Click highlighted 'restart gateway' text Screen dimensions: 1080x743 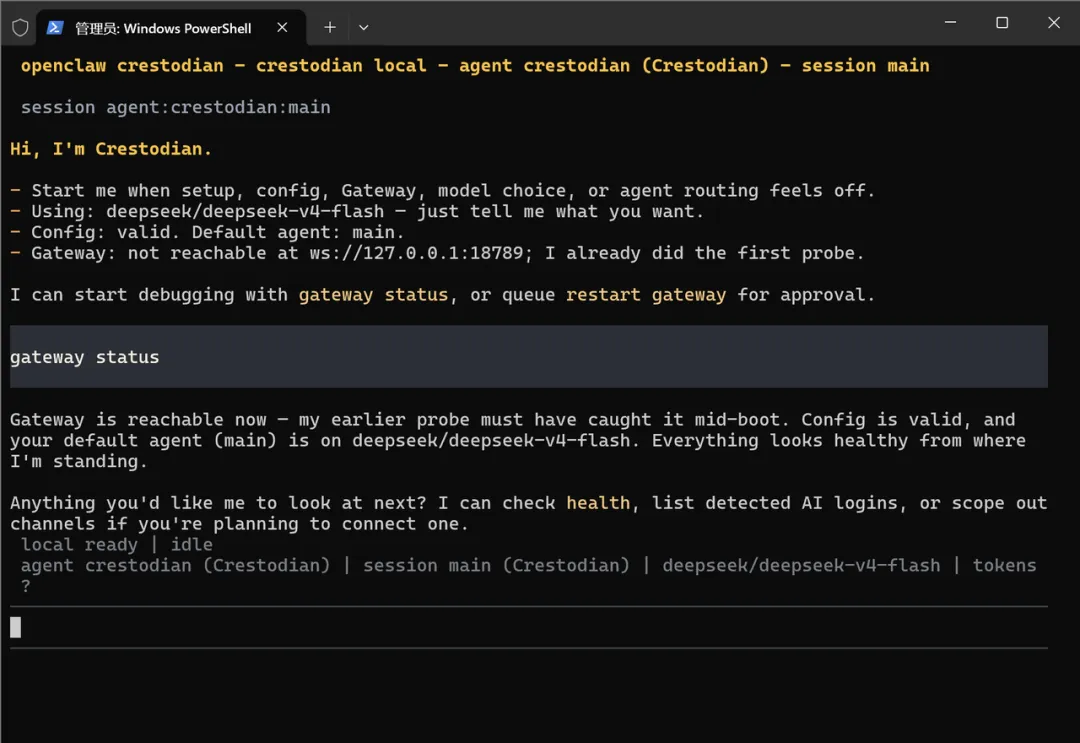pos(646,295)
